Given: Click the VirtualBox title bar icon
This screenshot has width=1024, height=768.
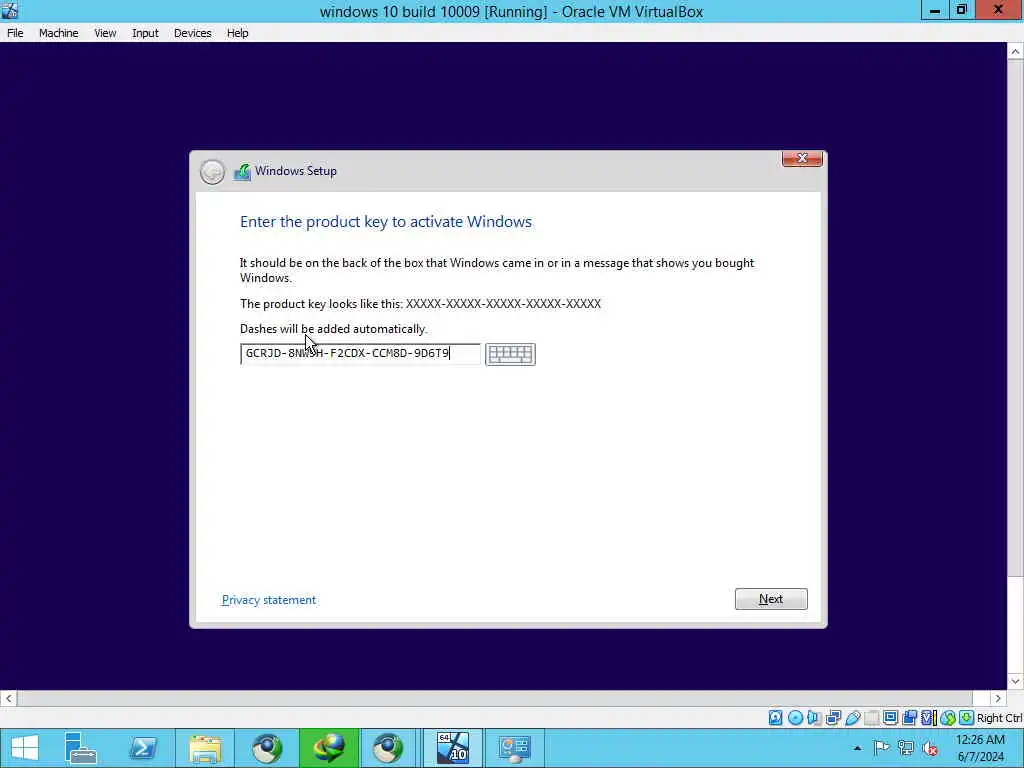Looking at the screenshot, I should [10, 10].
